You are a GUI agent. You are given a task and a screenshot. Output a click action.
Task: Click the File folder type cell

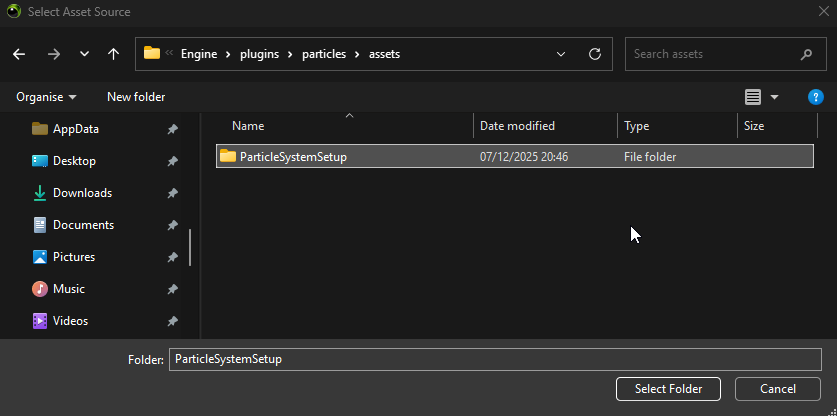pyautogui.click(x=650, y=157)
